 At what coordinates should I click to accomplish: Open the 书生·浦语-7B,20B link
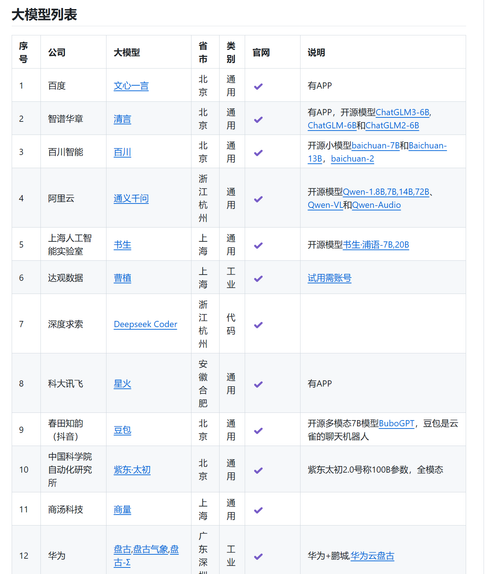(x=376, y=245)
